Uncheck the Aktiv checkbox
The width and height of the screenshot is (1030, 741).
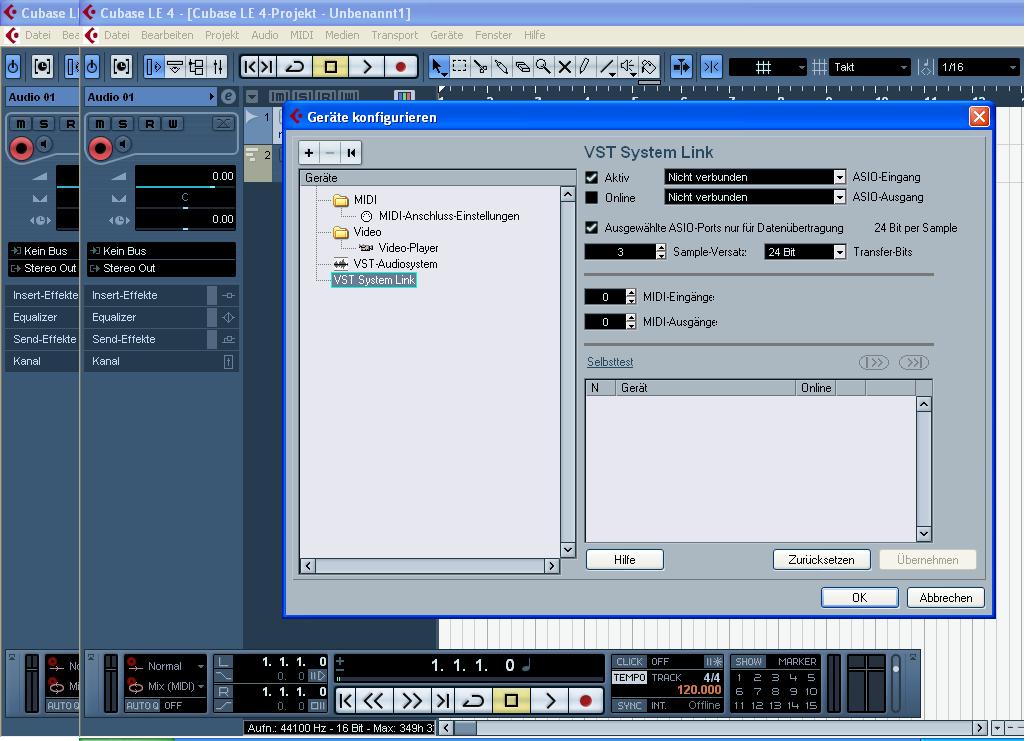(x=592, y=177)
